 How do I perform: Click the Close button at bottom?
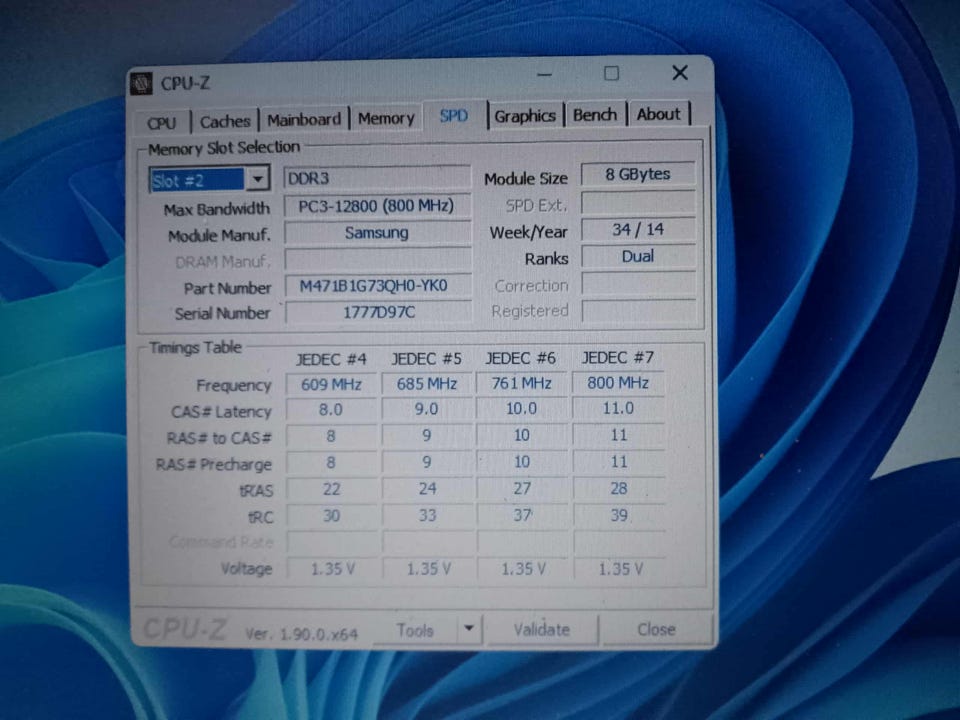(x=656, y=629)
